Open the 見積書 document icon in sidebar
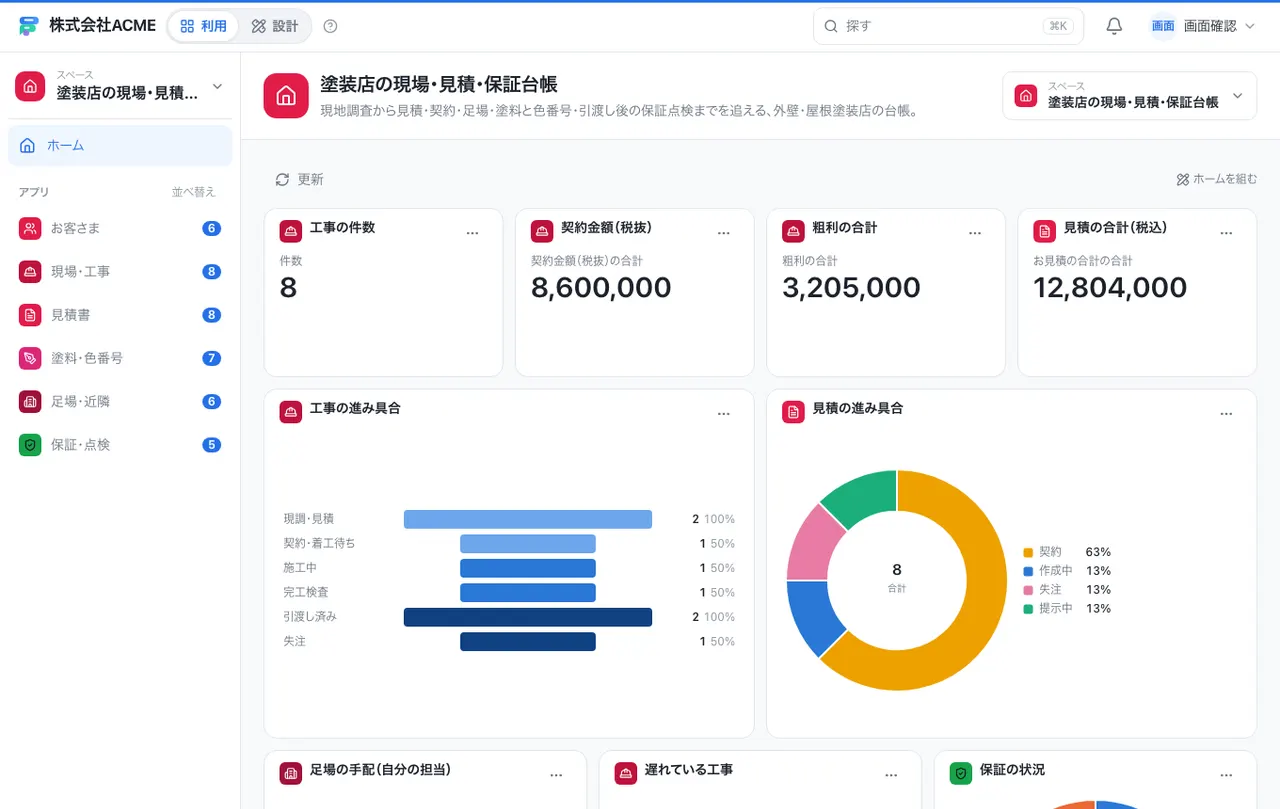 (30, 315)
